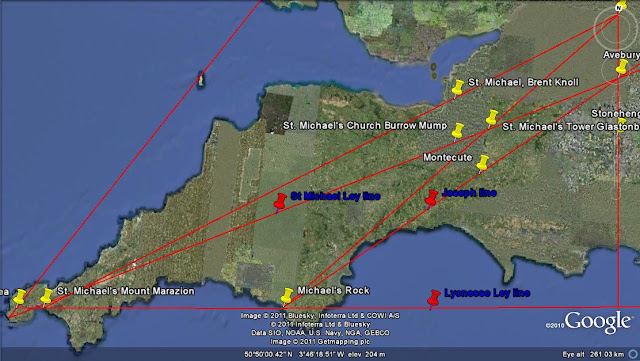Click the small island on the red line
Viewport: 640px width, 361px height.
tap(201, 79)
